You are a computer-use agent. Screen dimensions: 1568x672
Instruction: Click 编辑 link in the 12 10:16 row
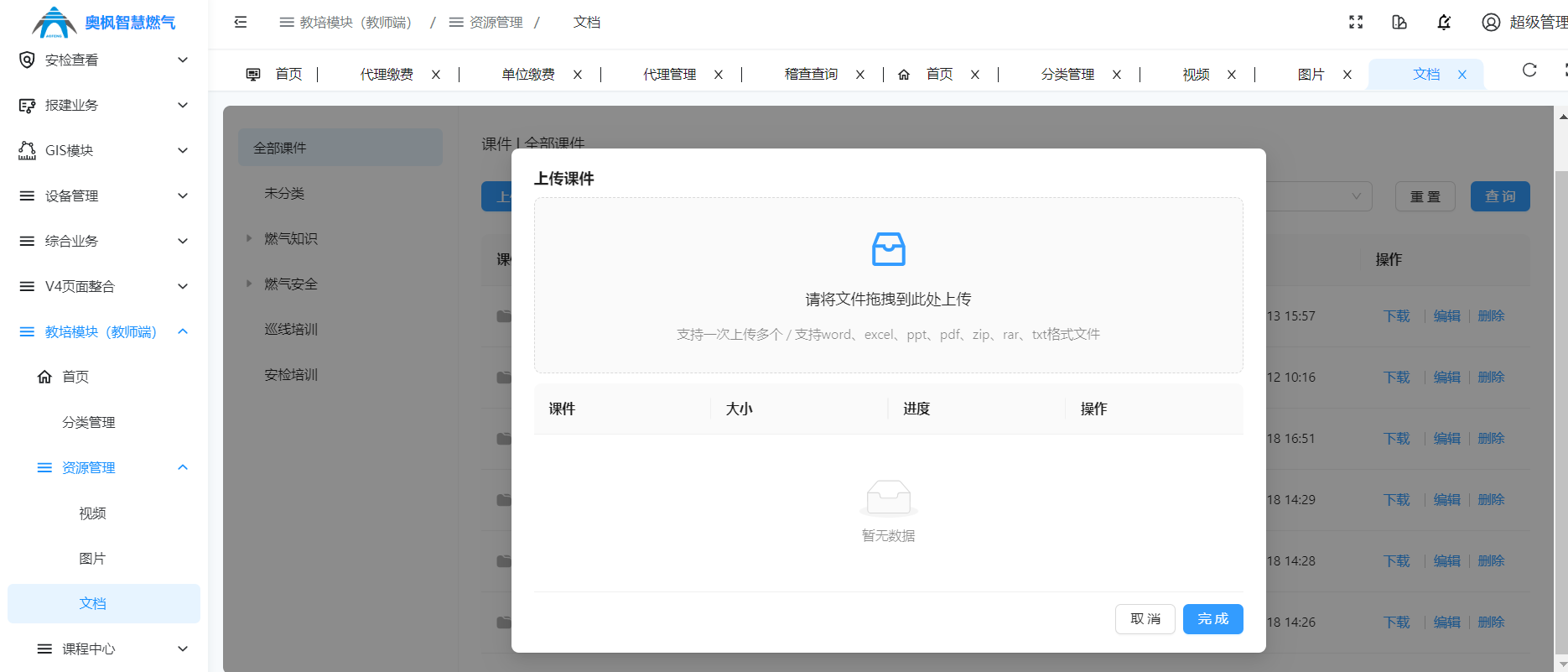(x=1447, y=378)
